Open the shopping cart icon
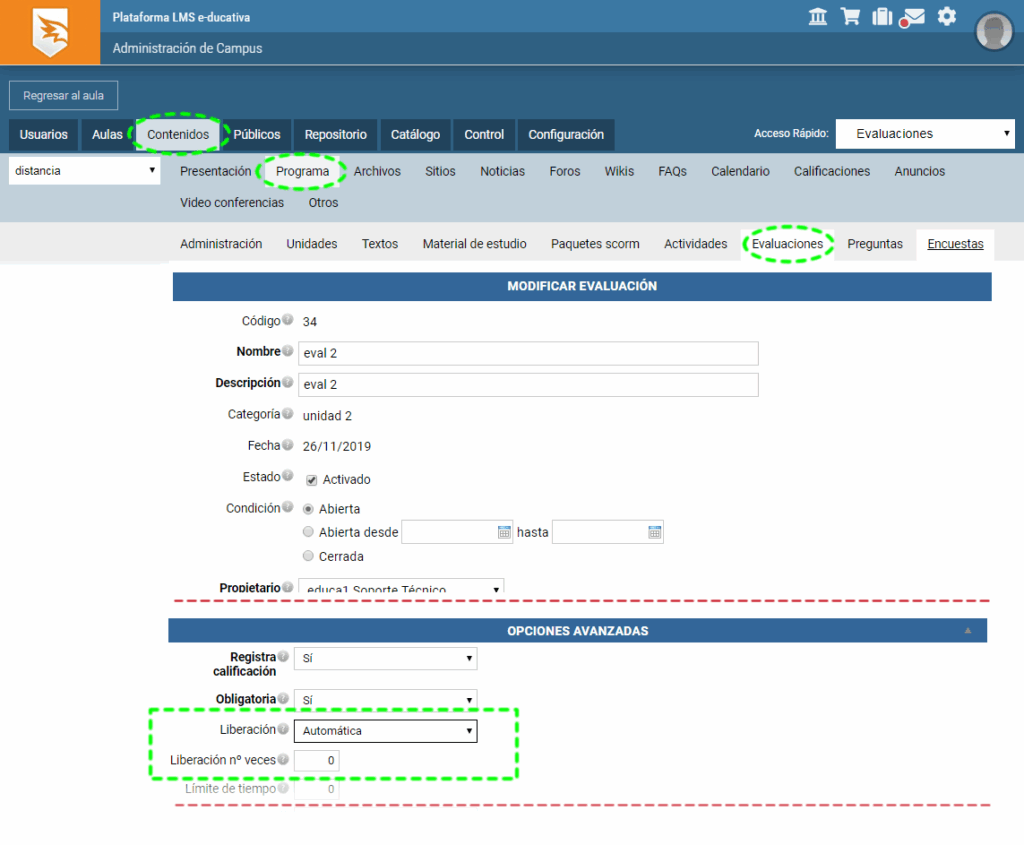Screen dimensions: 1024x845 tap(850, 17)
